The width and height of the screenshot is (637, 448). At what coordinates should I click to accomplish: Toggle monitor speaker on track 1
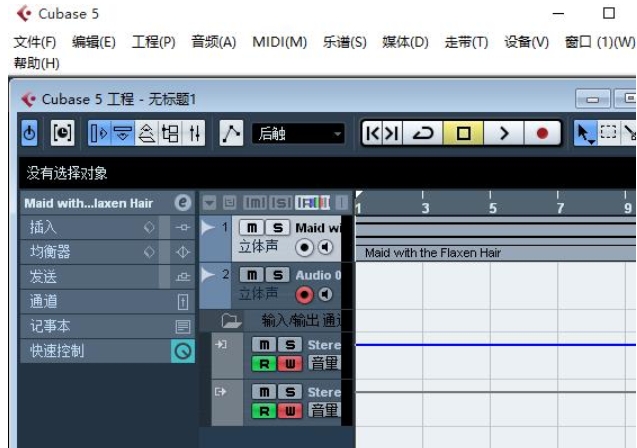[x=325, y=247]
